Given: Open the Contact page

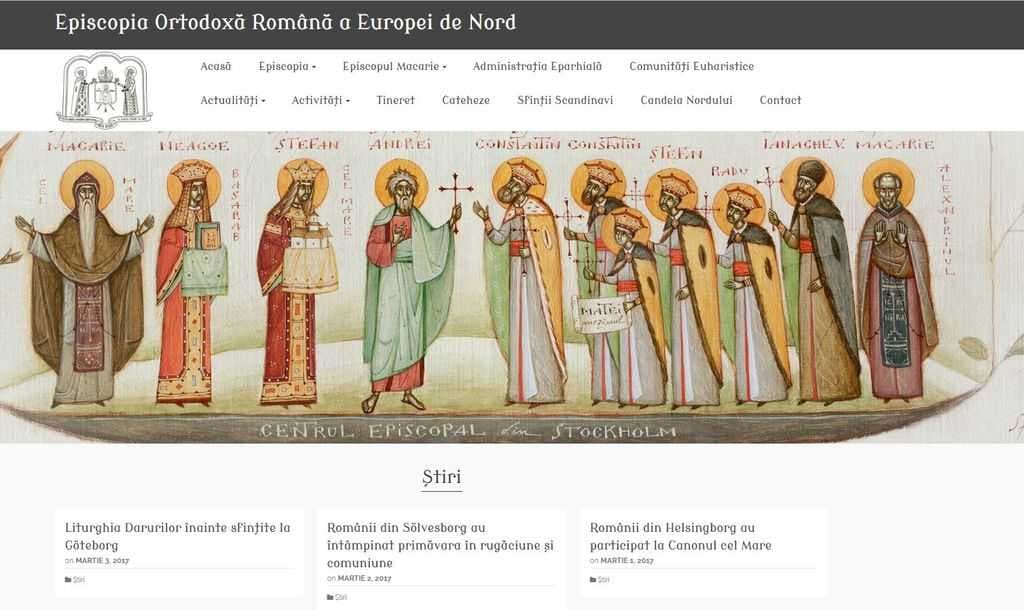Looking at the screenshot, I should point(780,100).
